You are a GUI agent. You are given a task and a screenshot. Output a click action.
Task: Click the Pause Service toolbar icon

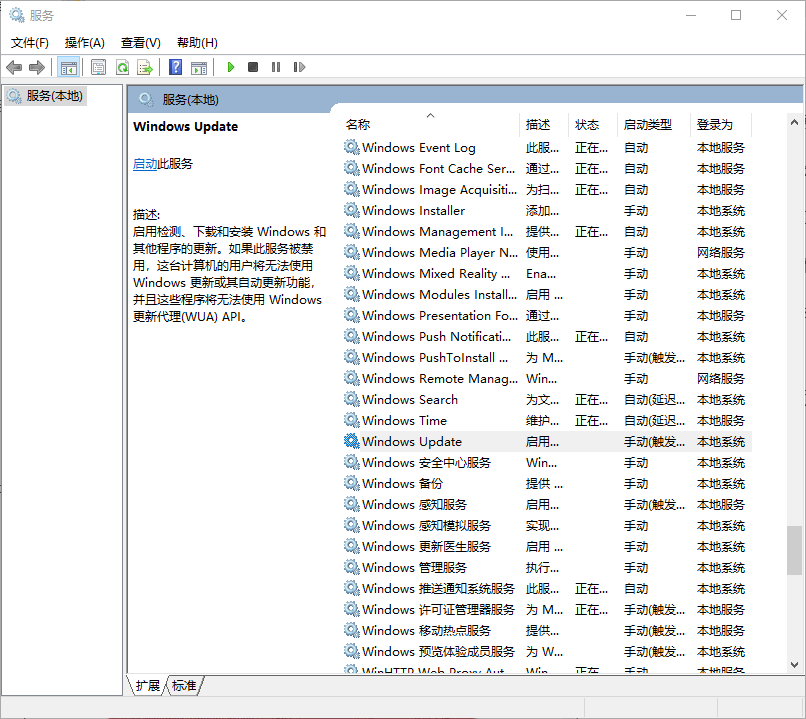tap(276, 67)
